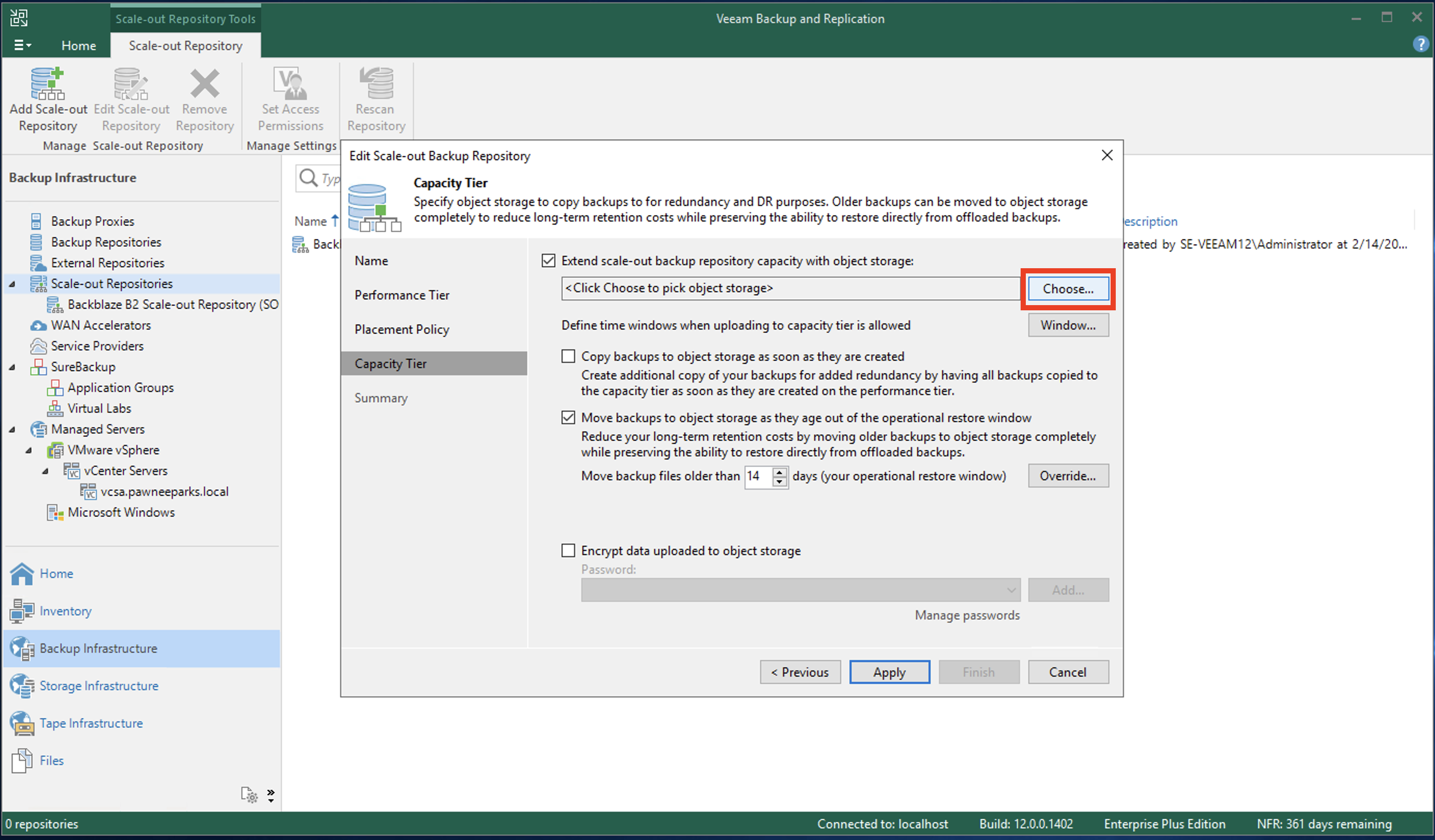
Task: Click the Apply button
Action: click(x=890, y=672)
